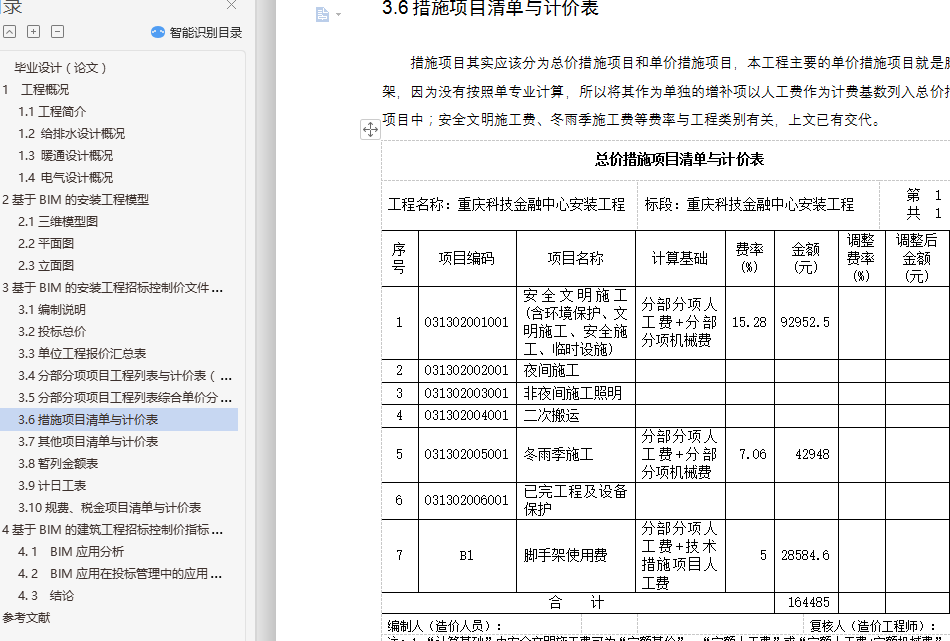Jump to 参考文献 in outline

tap(27, 617)
